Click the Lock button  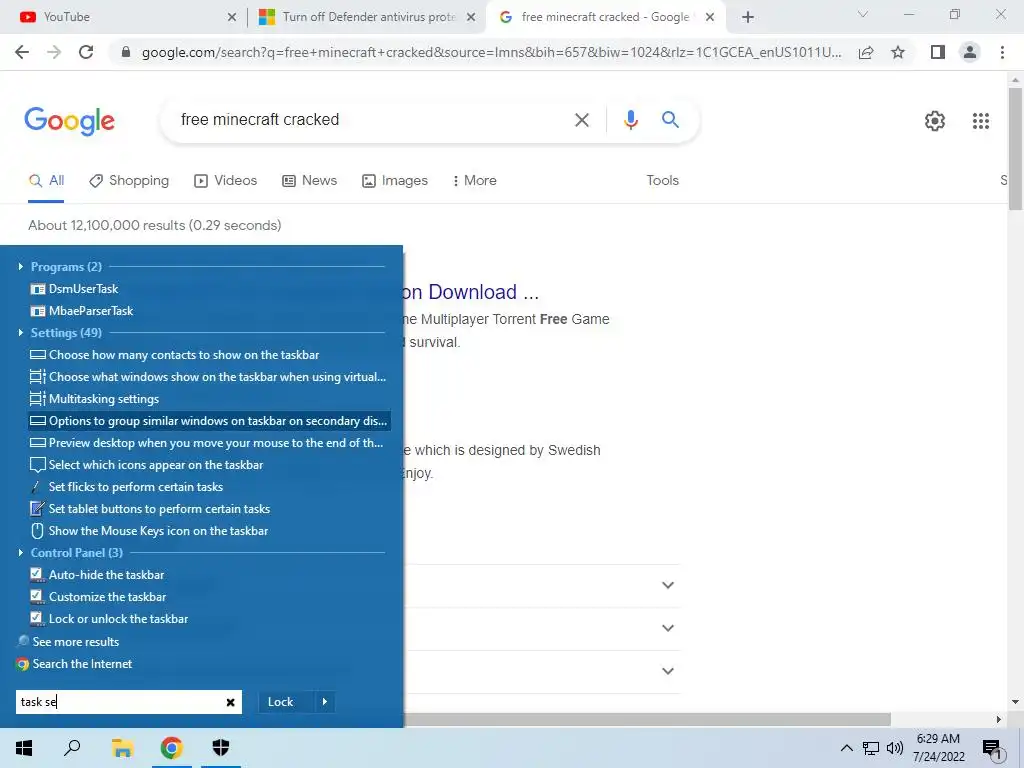pos(281,702)
